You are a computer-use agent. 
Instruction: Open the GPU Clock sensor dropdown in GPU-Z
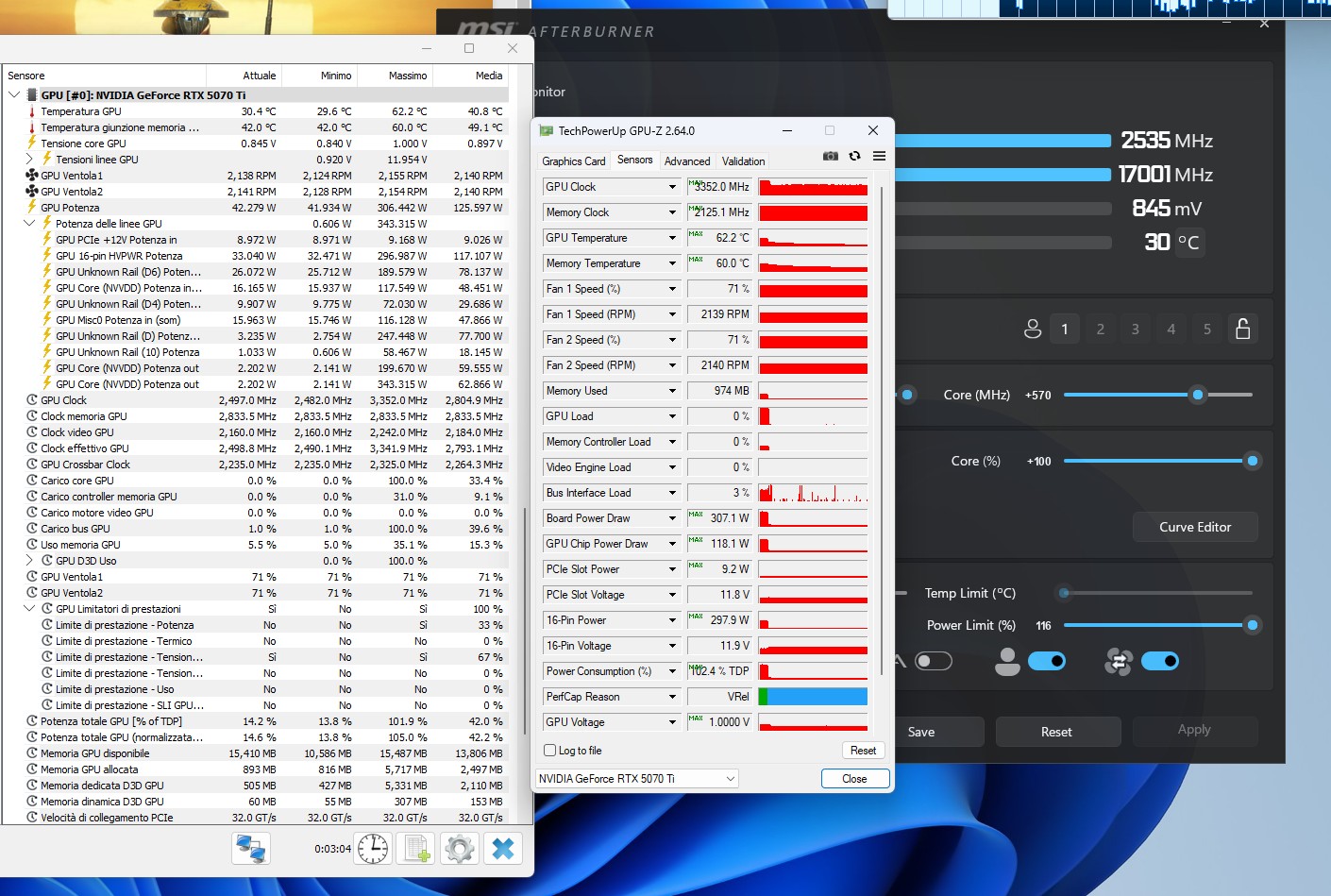(x=673, y=187)
